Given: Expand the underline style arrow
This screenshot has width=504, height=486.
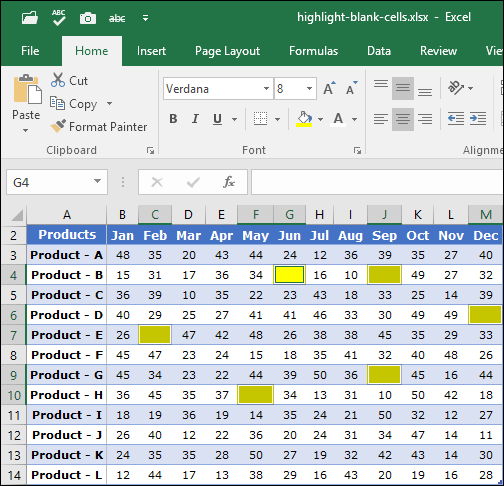Looking at the screenshot, I should pyautogui.click(x=234, y=119).
